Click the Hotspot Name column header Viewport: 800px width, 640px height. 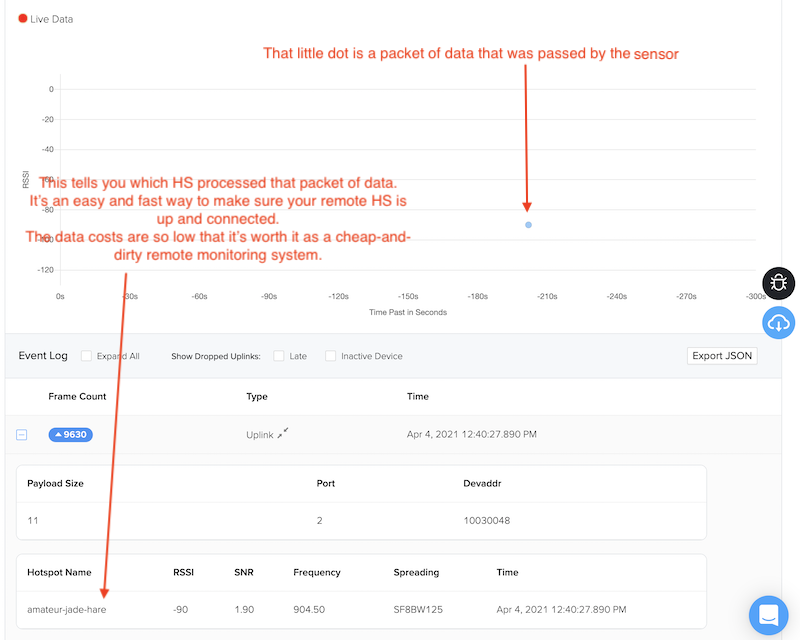click(59, 573)
